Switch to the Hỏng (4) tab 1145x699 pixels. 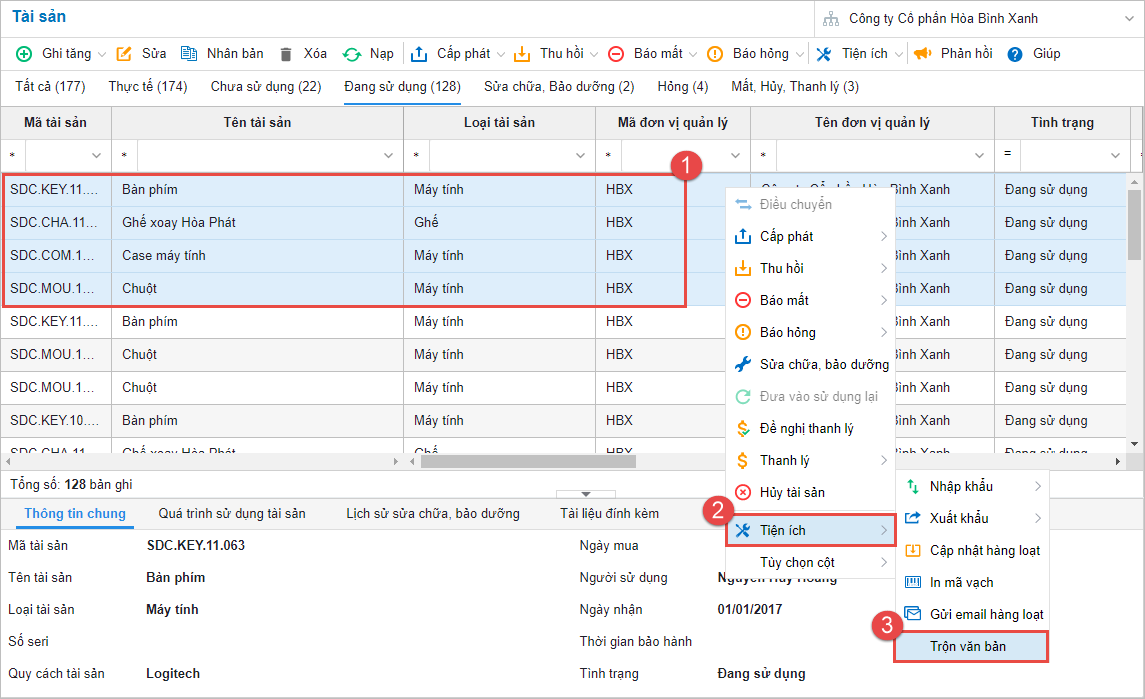click(x=682, y=87)
